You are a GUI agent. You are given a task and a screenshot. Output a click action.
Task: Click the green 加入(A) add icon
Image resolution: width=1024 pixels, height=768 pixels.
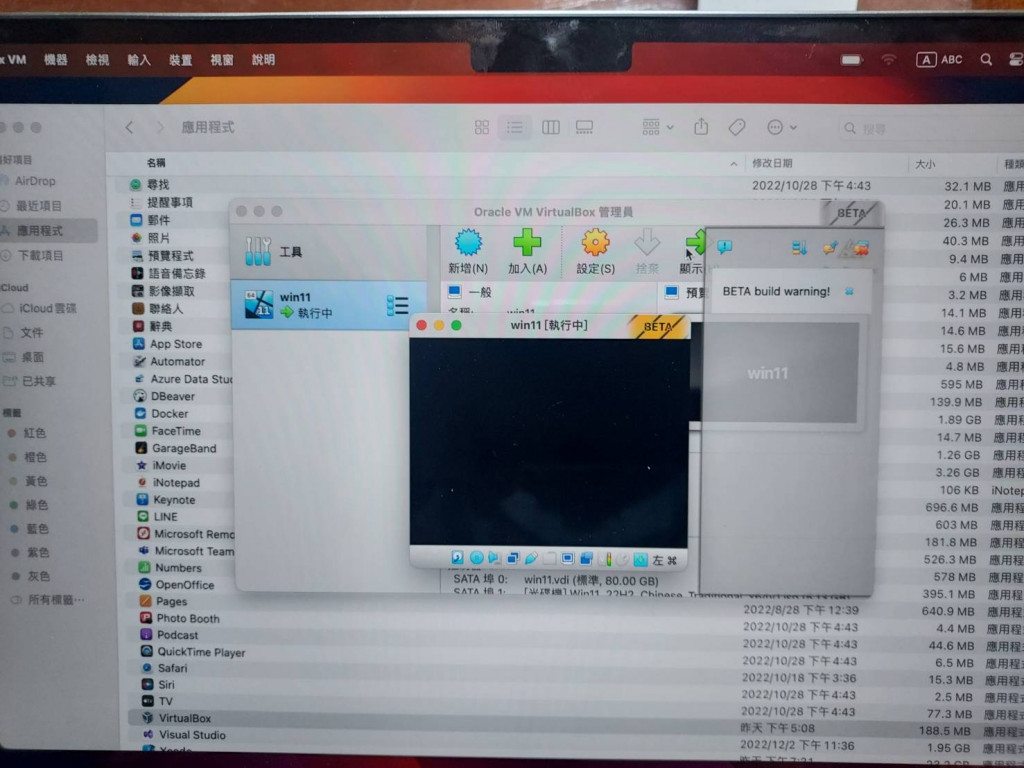(527, 242)
